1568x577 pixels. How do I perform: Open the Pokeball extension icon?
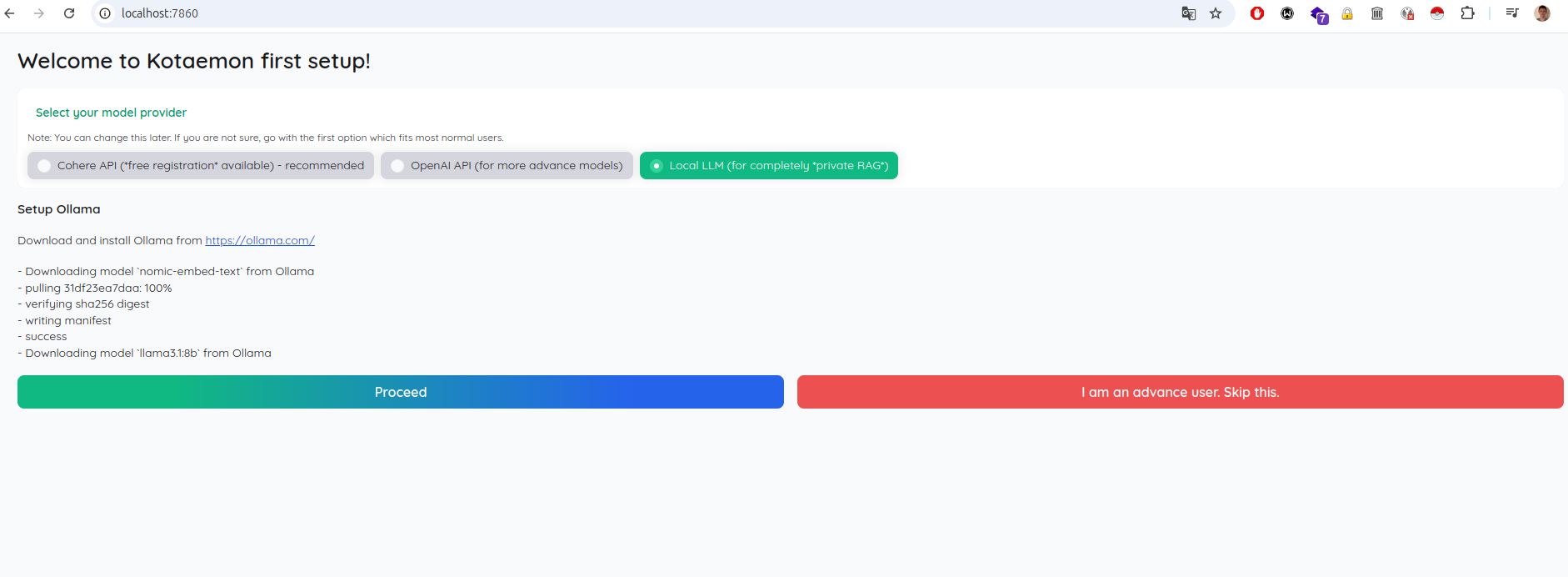click(x=1437, y=13)
